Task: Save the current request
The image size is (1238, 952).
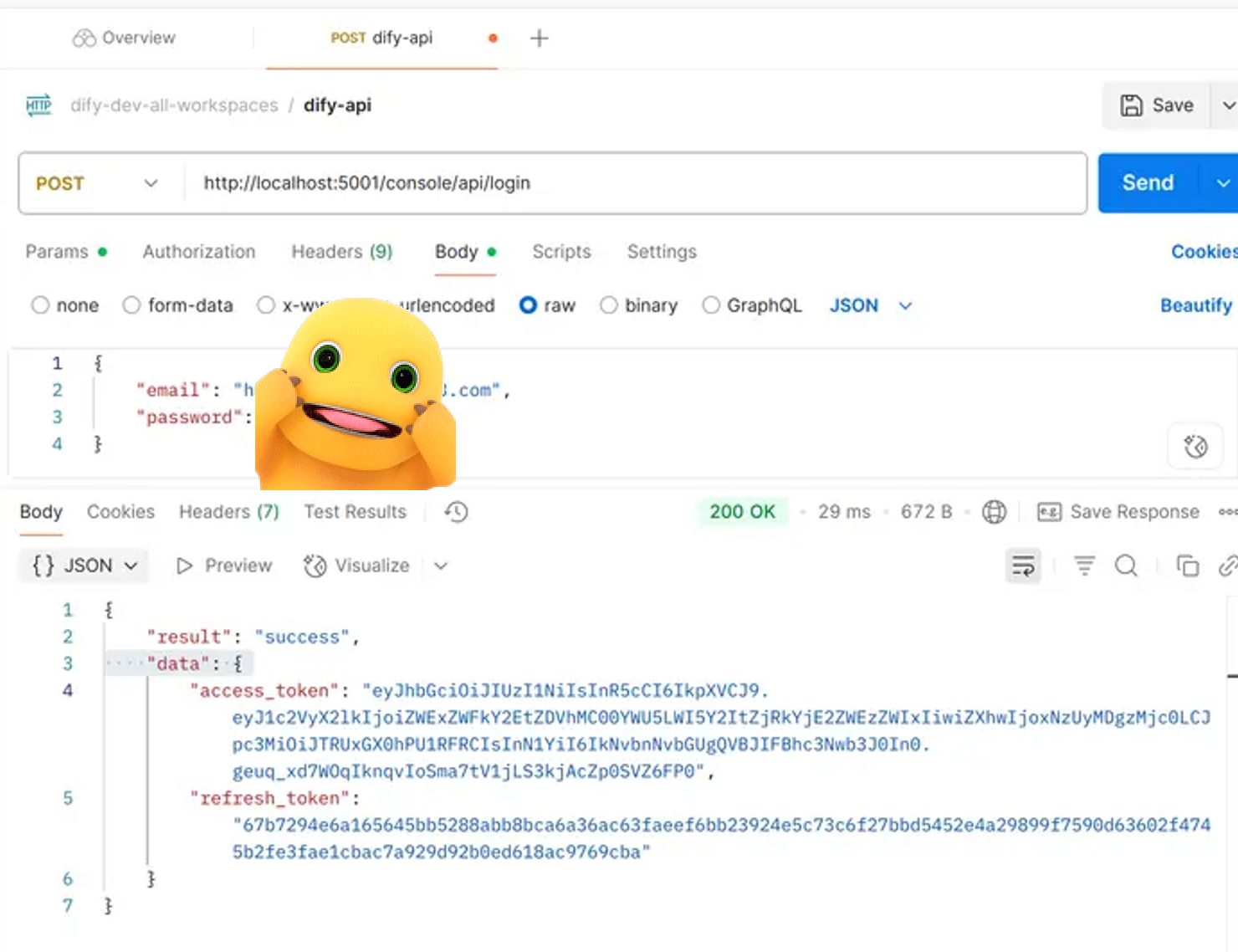Action: point(1157,105)
